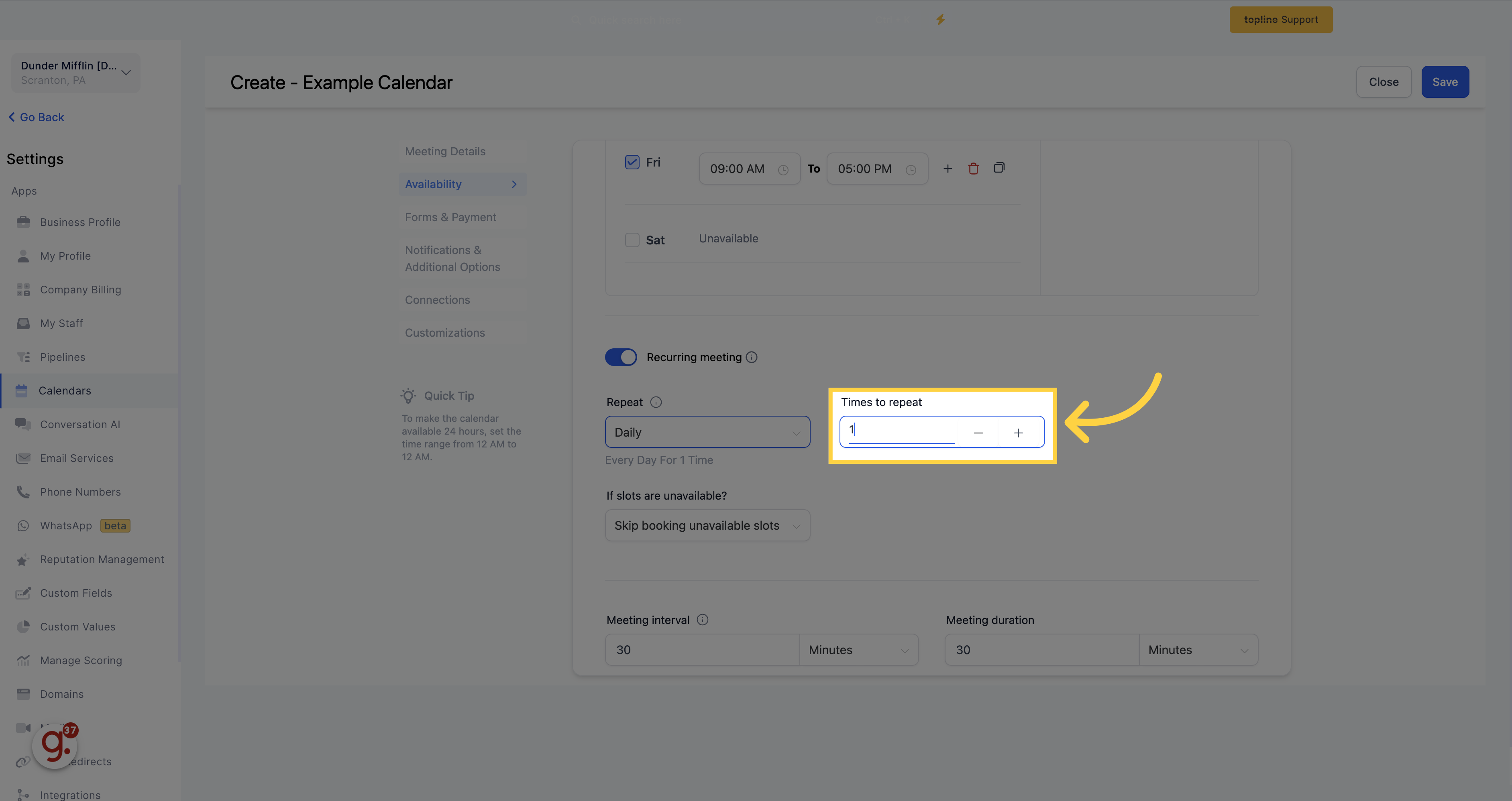Go to Forms & Payment section
Image resolution: width=1512 pixels, height=801 pixels.
point(450,217)
